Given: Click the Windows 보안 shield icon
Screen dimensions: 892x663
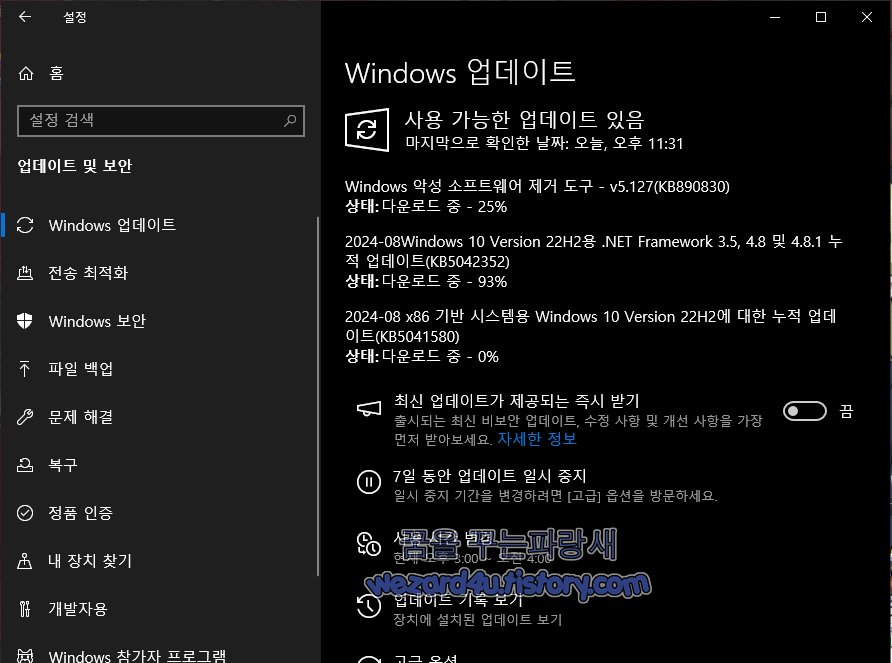Looking at the screenshot, I should click(x=25, y=321).
